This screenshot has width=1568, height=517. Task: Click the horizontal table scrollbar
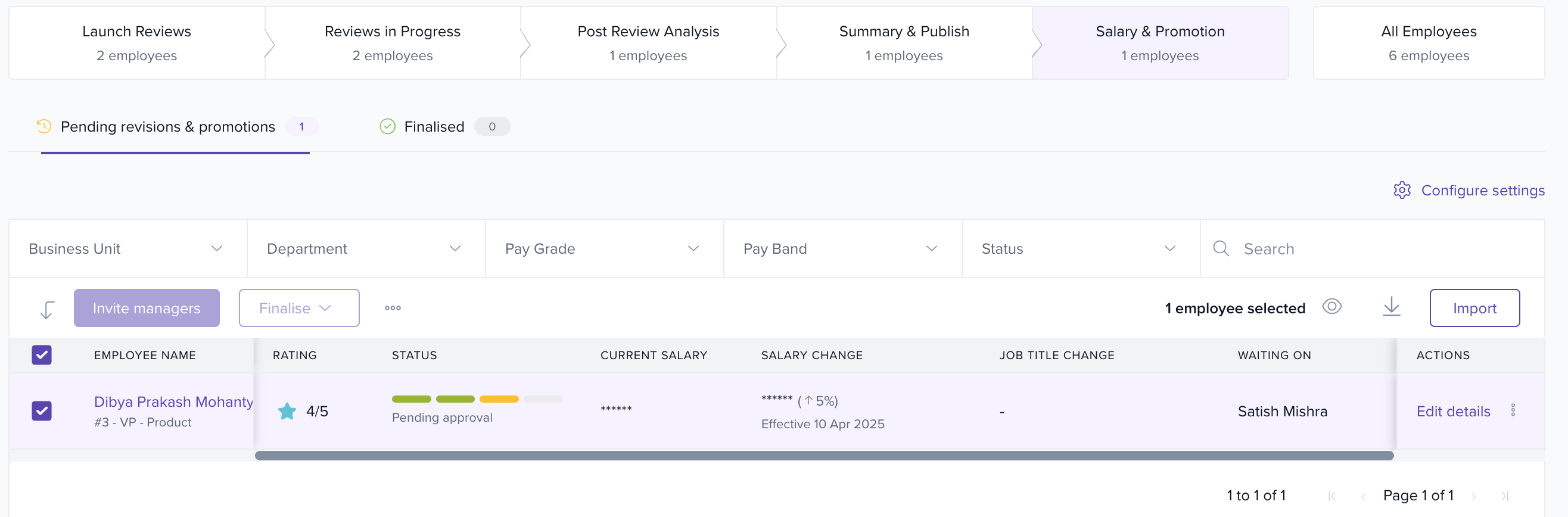click(823, 456)
